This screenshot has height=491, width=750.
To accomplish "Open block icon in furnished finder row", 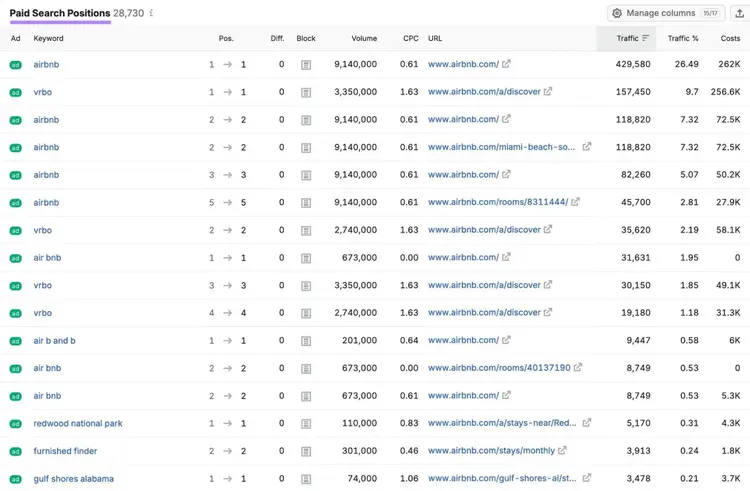I will pyautogui.click(x=306, y=451).
